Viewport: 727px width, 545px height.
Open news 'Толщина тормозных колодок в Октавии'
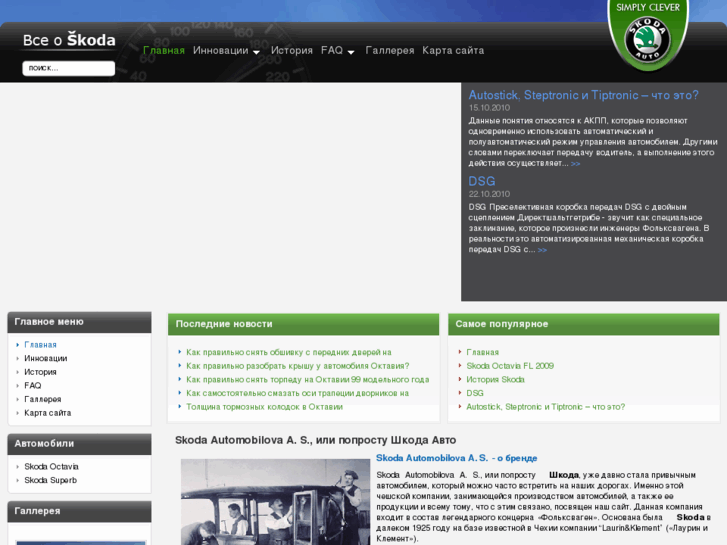[265, 407]
